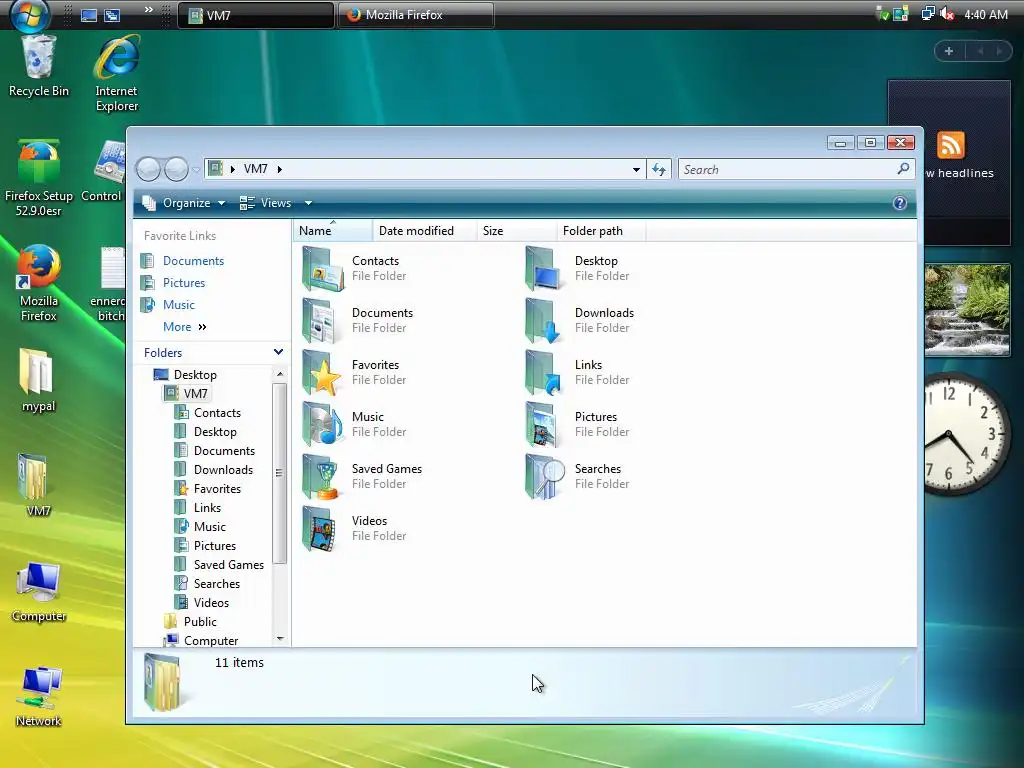Select the Music folder icon in file list
The width and height of the screenshot is (1024, 768).
click(323, 424)
